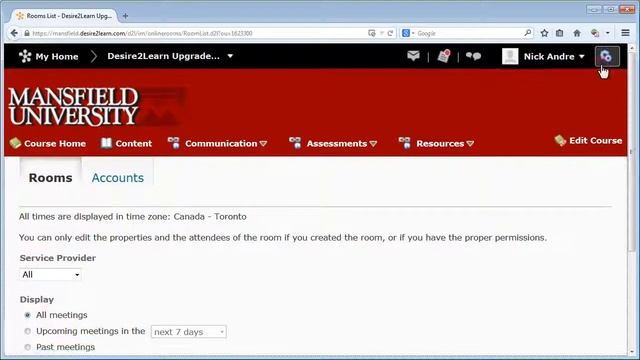640x360 pixels.
Task: Open the next 7 days dropdown
Action: coord(189,332)
